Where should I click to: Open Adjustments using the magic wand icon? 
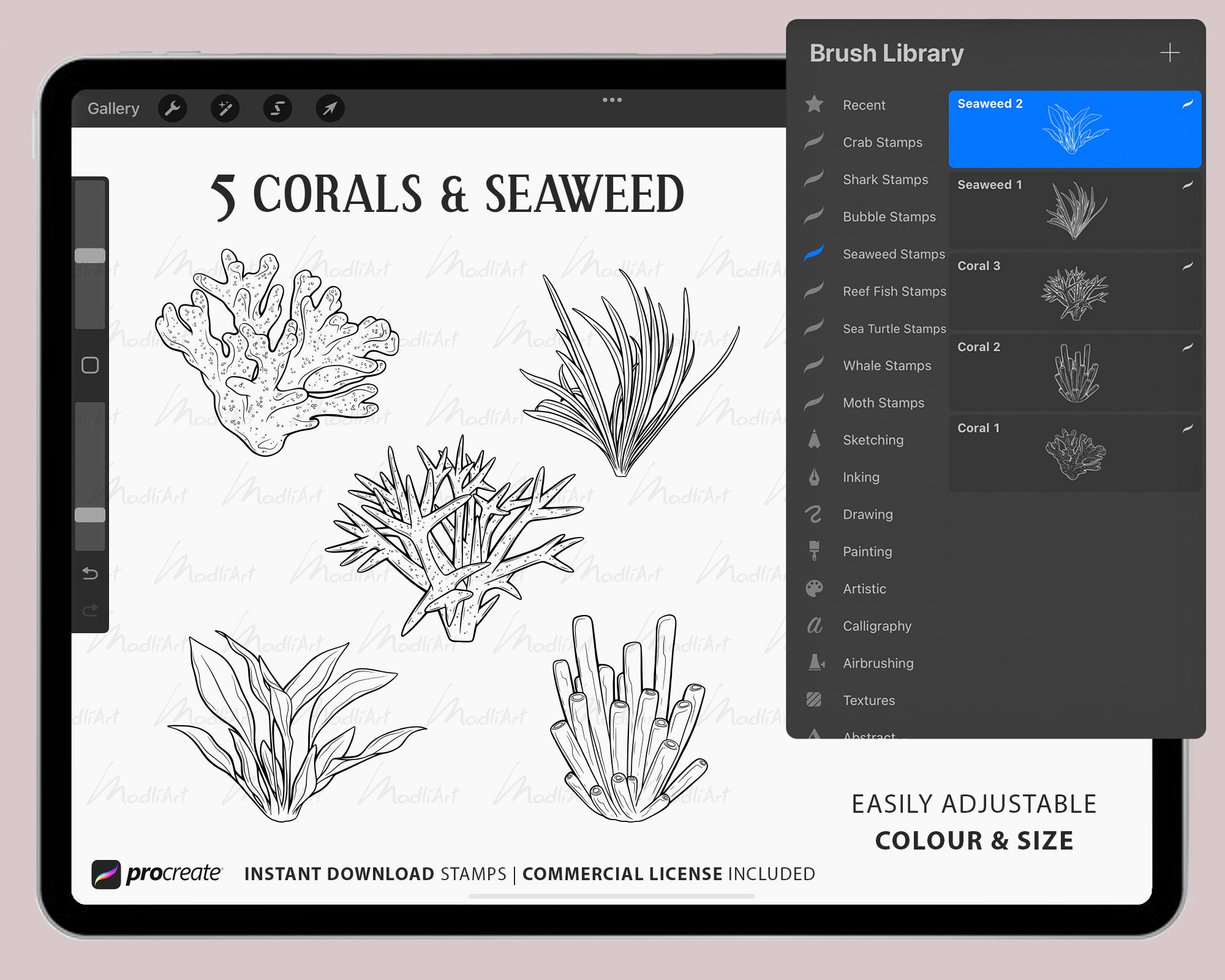tap(225, 108)
